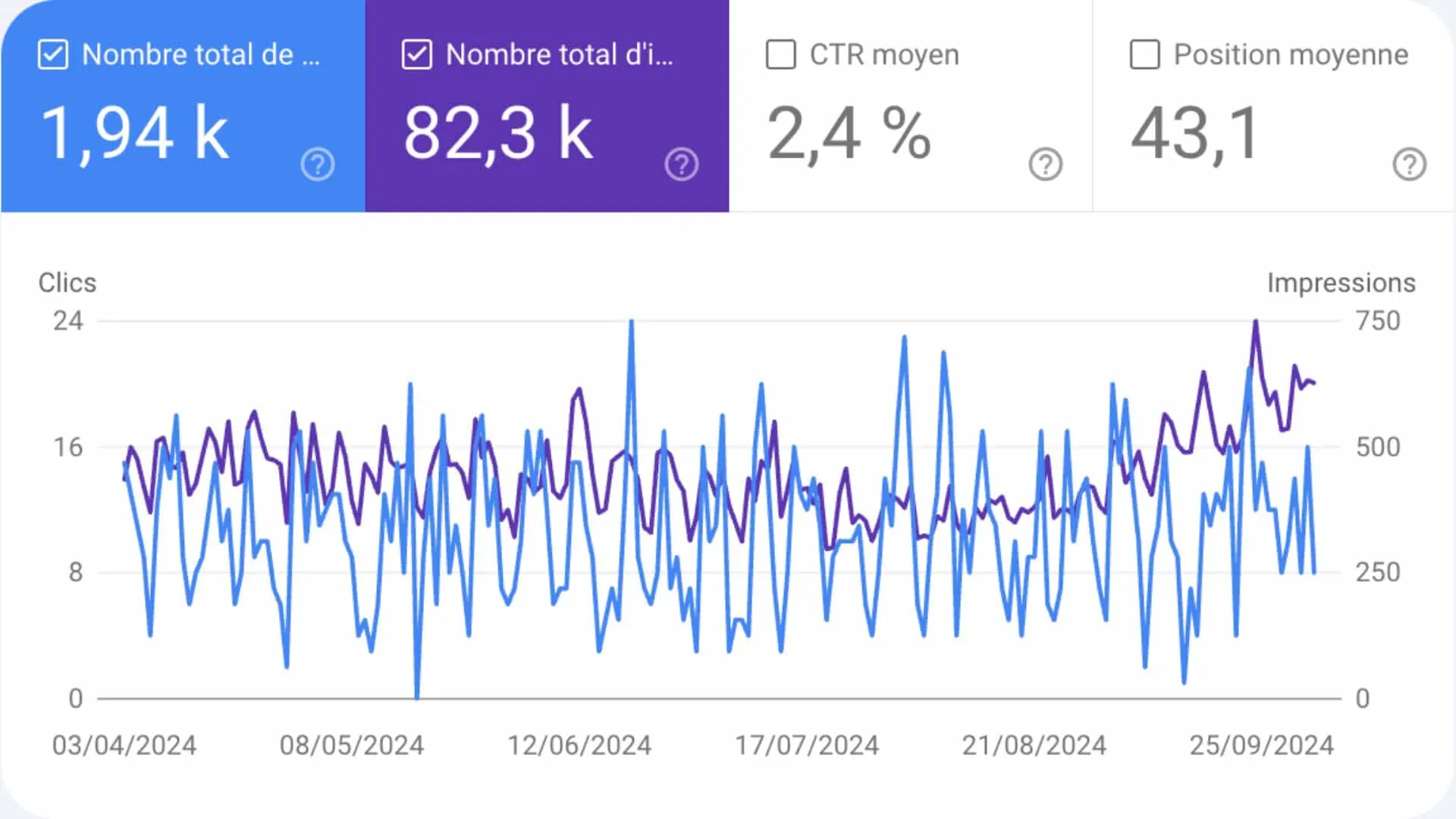The image size is (1456, 819).
Task: Click the 21/08/2024 date axis label
Action: click(1034, 745)
